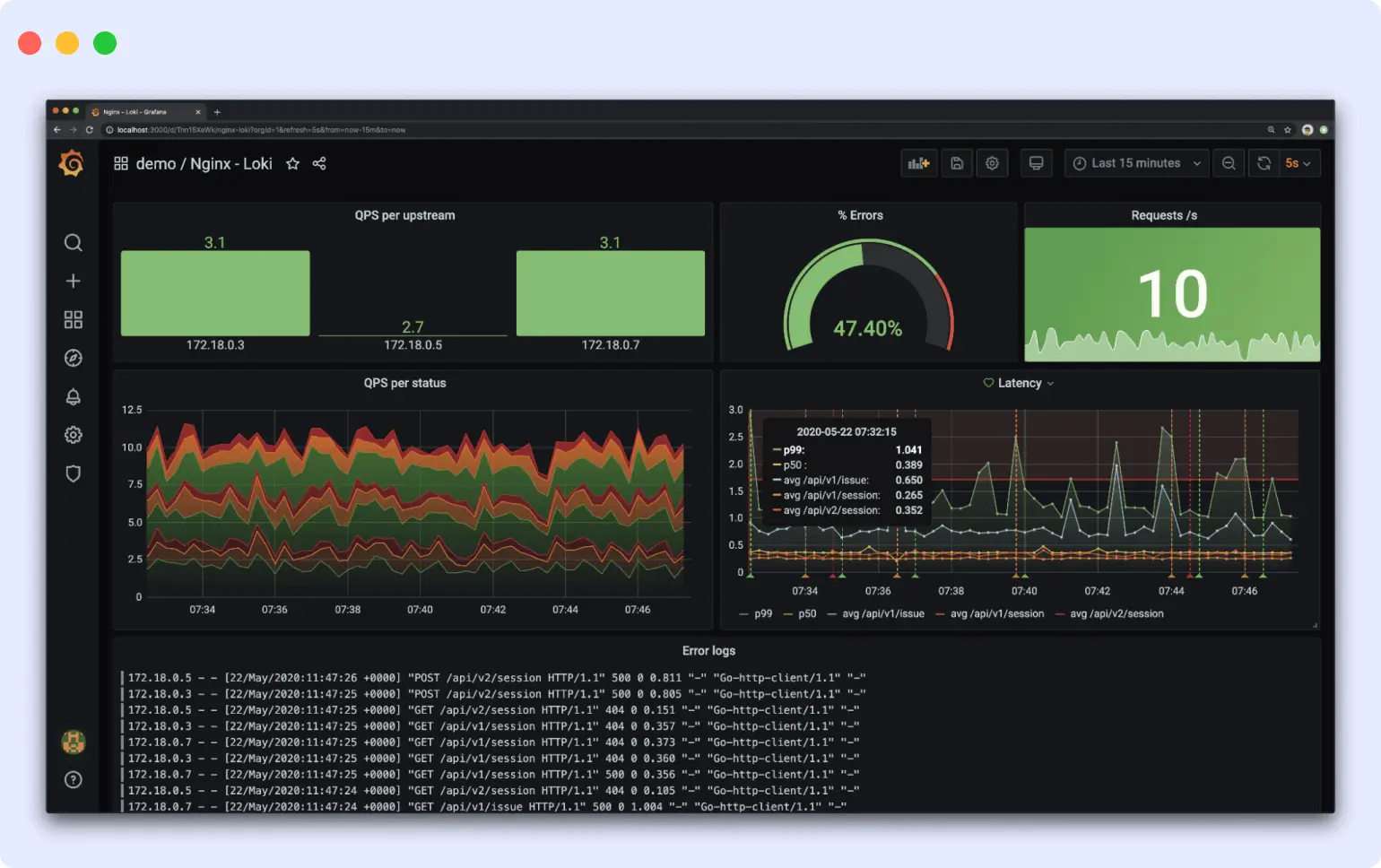The image size is (1381, 868).
Task: Click the big 10 requests stat
Action: pos(1172,294)
